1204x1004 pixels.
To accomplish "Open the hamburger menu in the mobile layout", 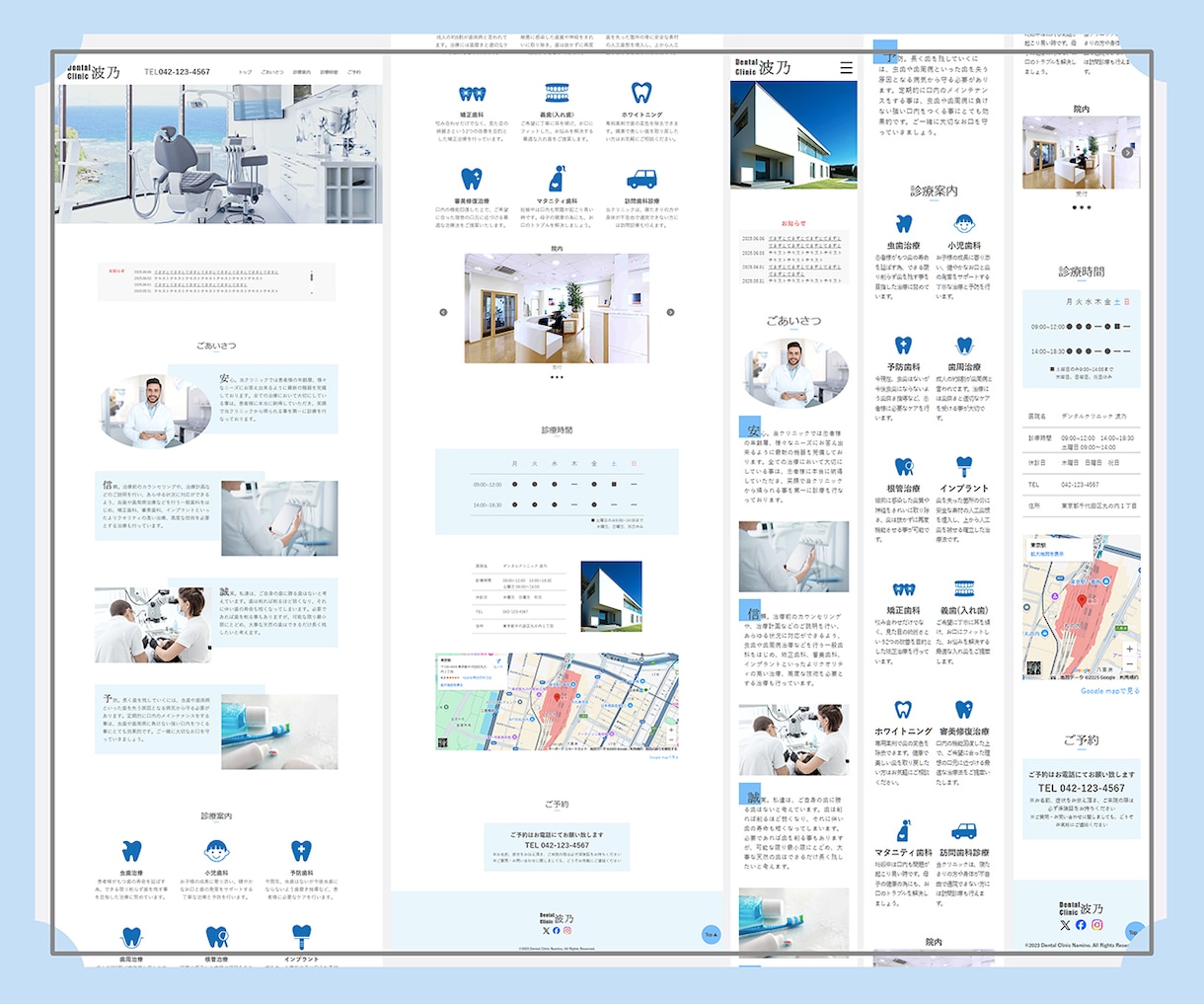I will click(846, 68).
